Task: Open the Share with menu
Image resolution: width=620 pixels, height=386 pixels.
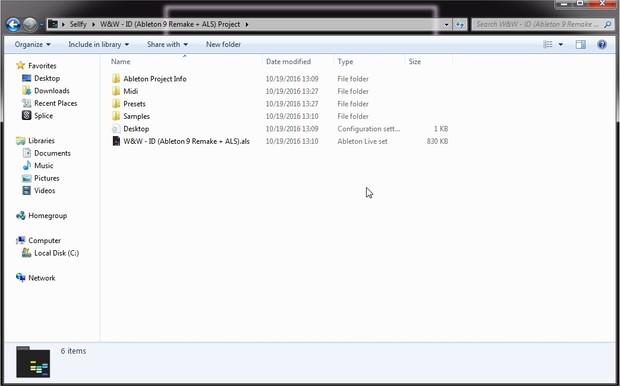Action: click(167, 44)
